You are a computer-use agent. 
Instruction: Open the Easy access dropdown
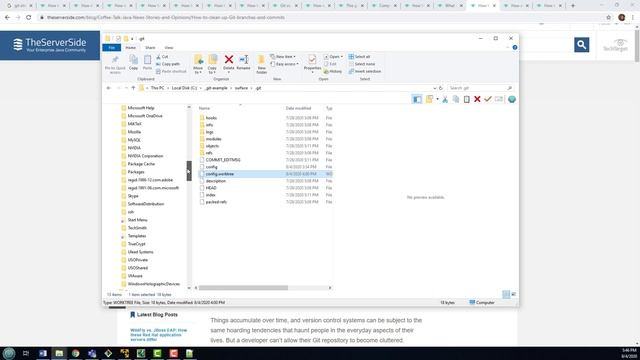pyautogui.click(x=284, y=64)
